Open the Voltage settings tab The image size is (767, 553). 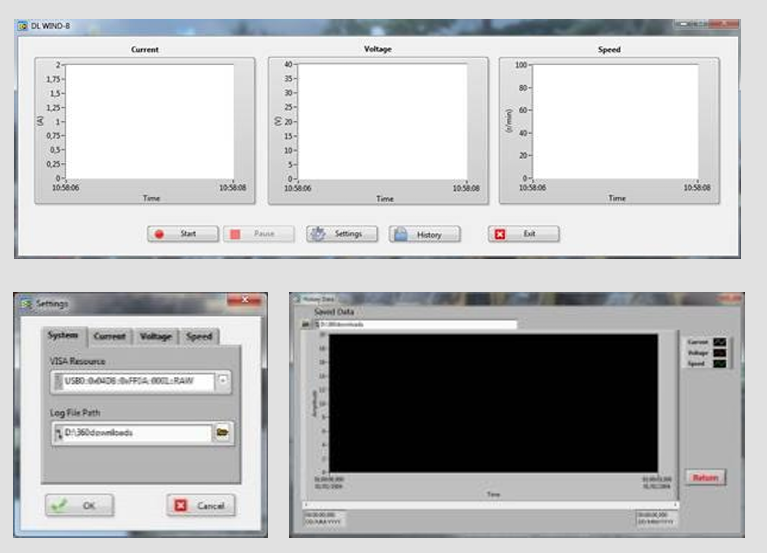point(156,337)
